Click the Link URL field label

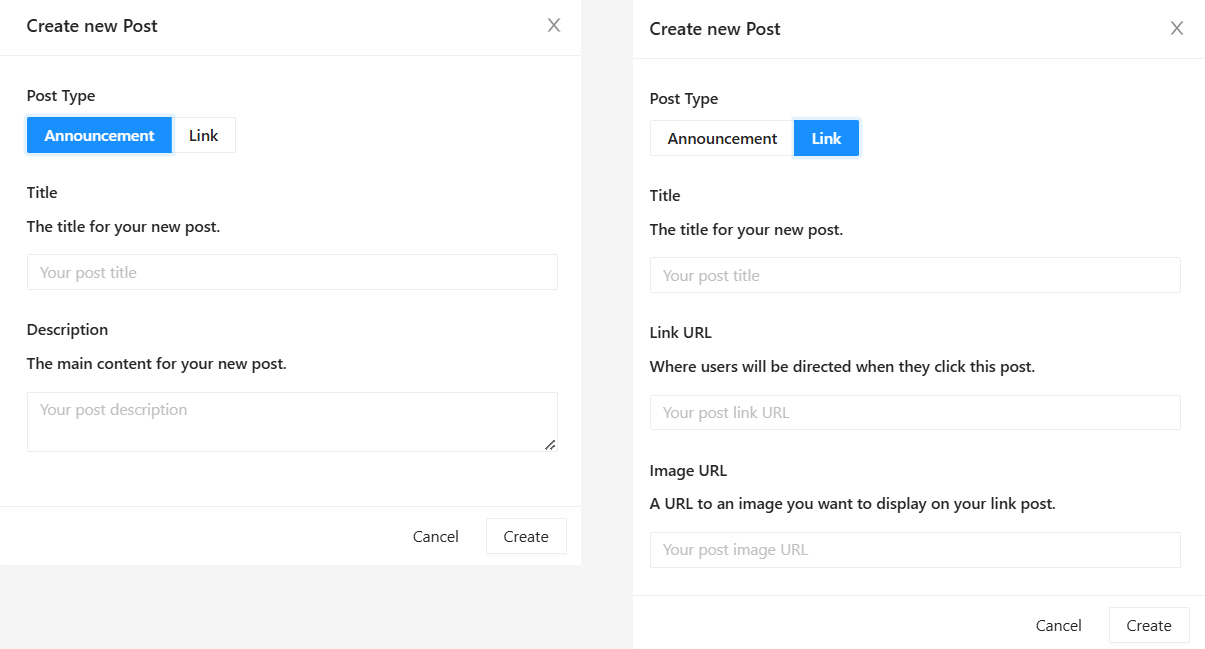[x=680, y=332]
